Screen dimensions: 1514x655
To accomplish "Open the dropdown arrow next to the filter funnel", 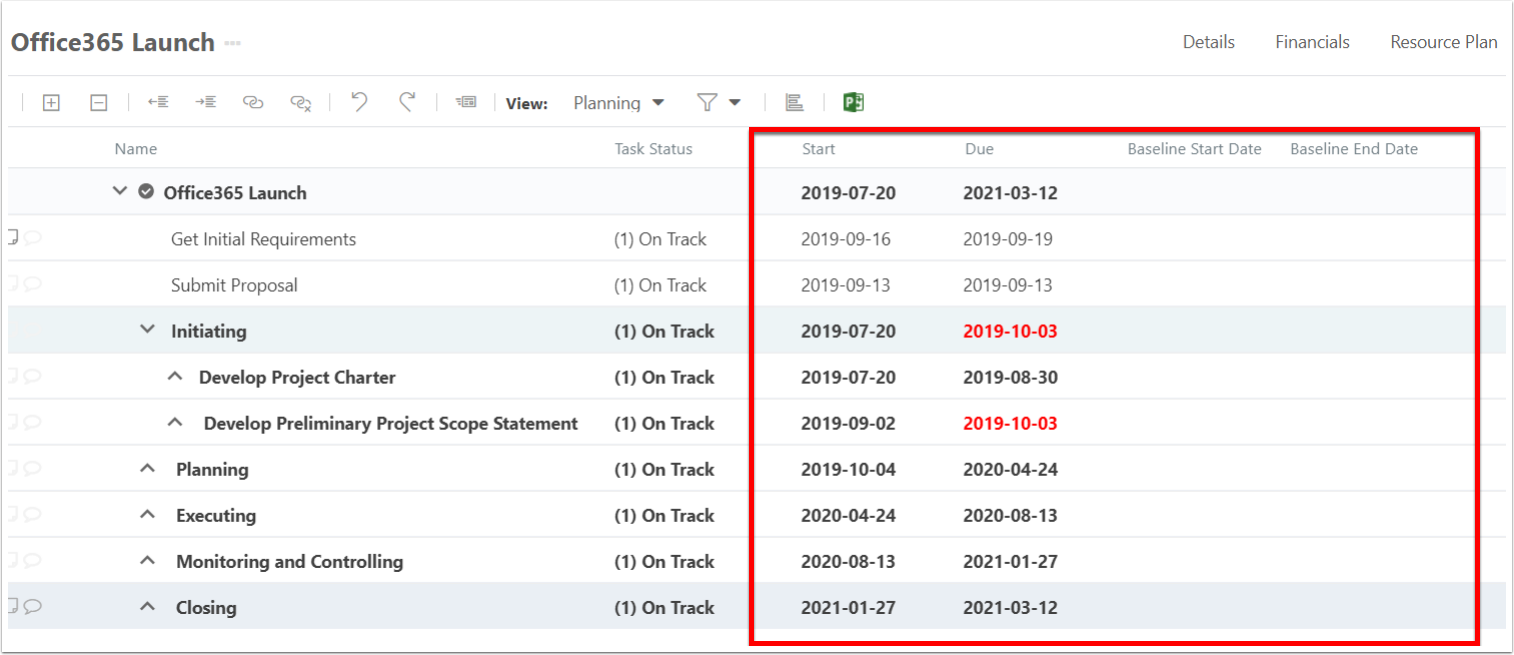I will [x=735, y=103].
